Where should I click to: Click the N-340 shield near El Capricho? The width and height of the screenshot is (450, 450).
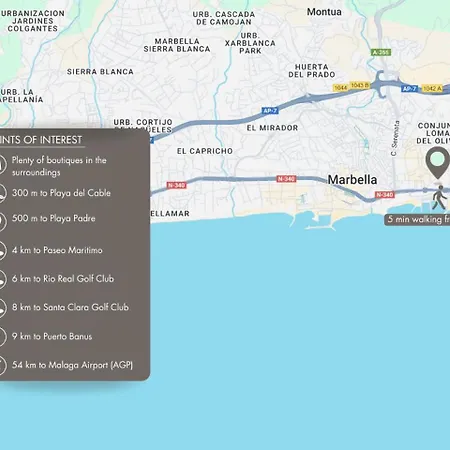coord(176,185)
